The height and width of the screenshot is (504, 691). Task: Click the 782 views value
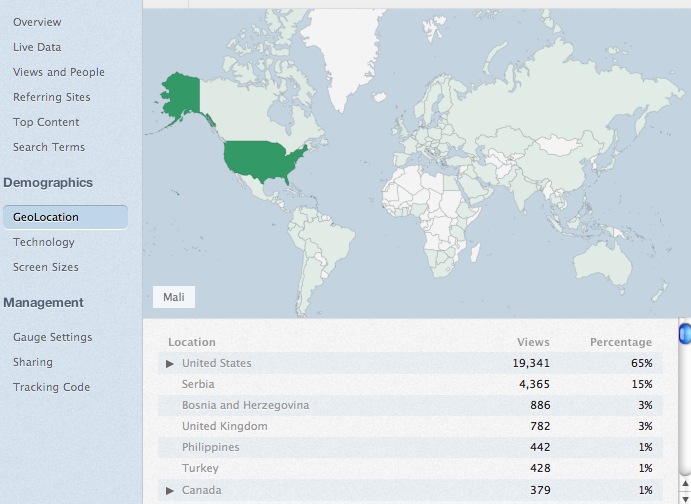click(540, 426)
